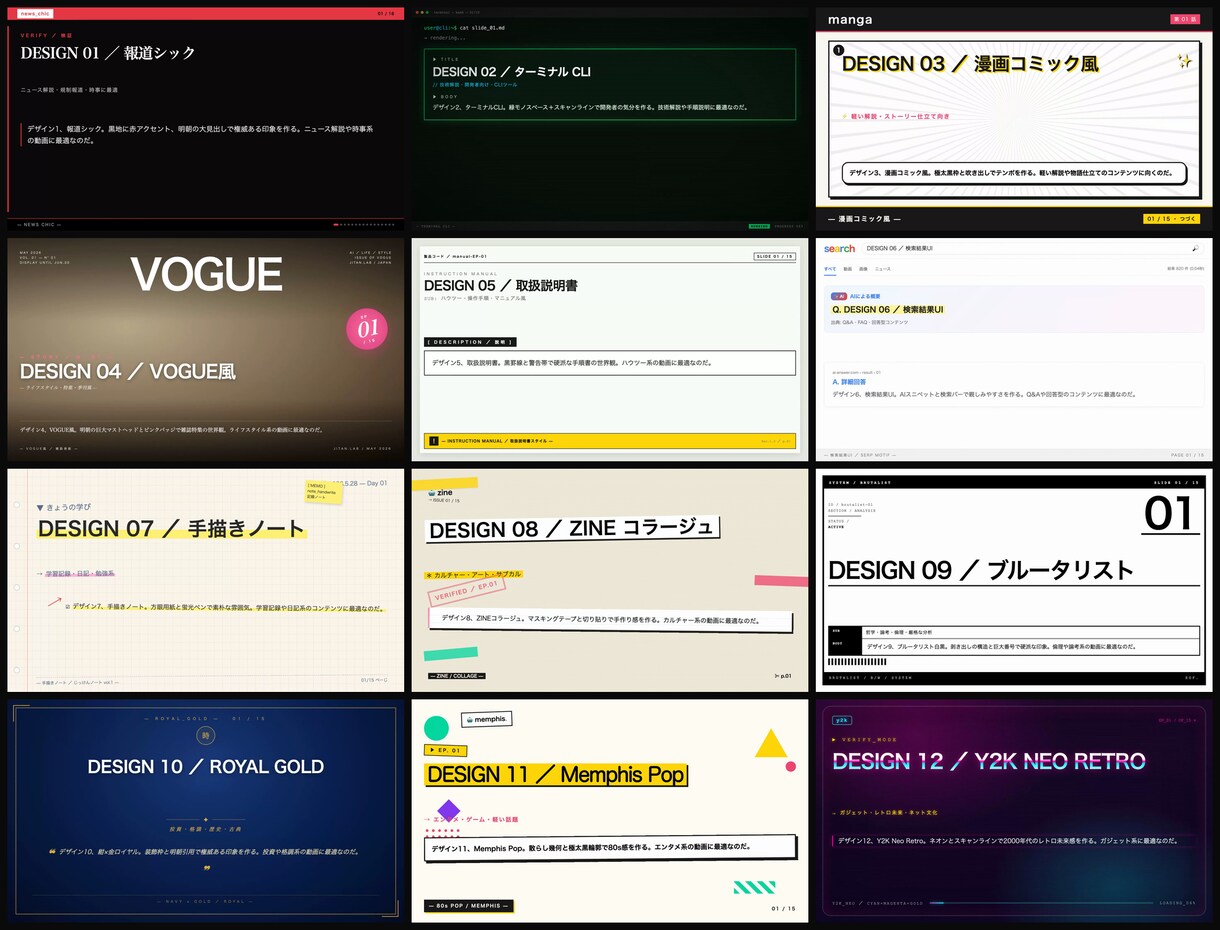Click the SLIDE 01 / 15 box in manual slide
The image size is (1220, 930).
(x=776, y=257)
